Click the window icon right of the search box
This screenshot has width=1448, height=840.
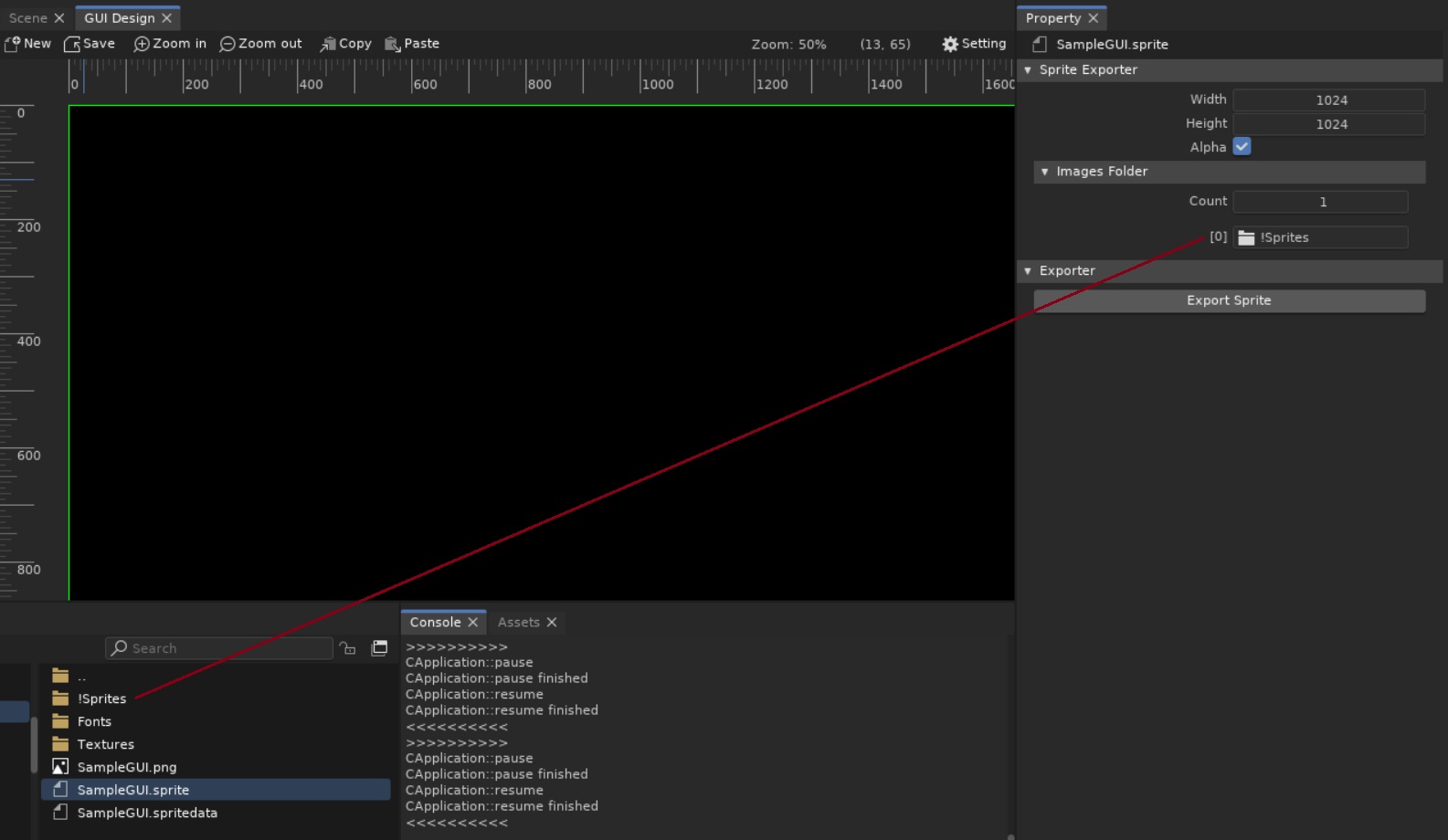coord(379,648)
